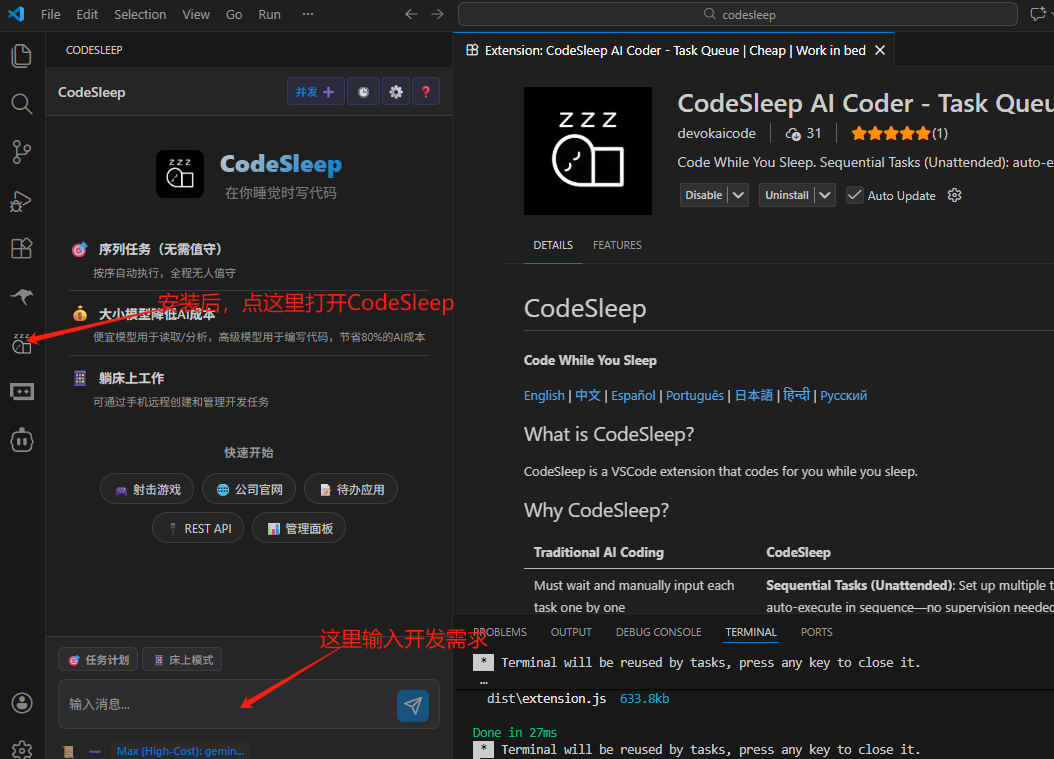The width and height of the screenshot is (1054, 759).
Task: Open the Max (High-Cost) model selector
Action: (180, 751)
